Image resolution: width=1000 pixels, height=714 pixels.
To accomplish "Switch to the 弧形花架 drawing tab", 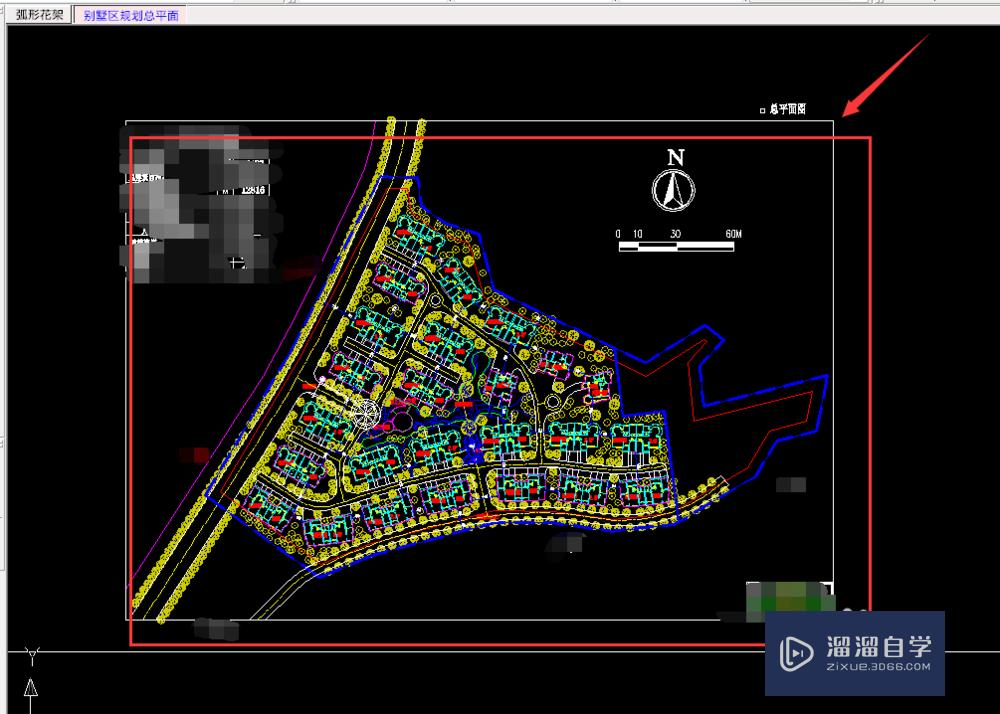I will click(40, 15).
